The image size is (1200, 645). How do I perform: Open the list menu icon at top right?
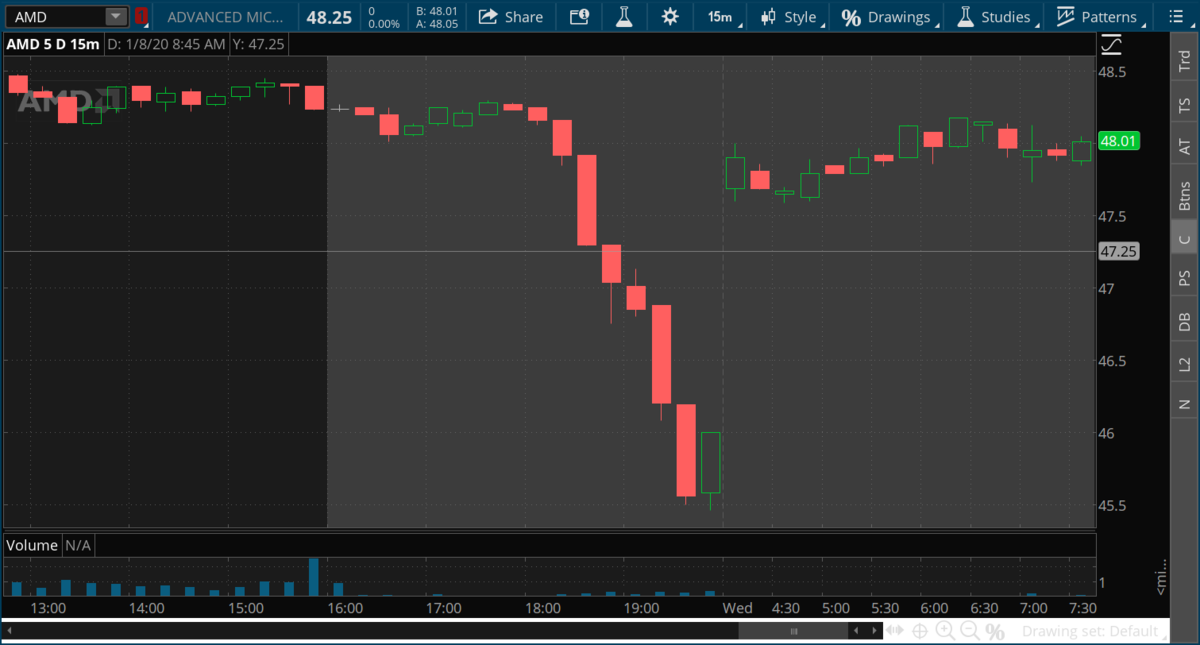coord(1175,17)
